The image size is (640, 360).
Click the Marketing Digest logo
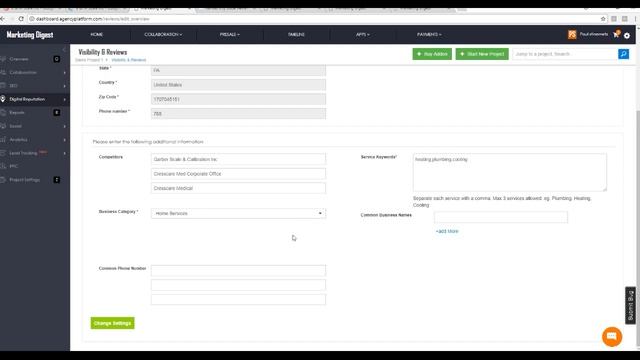30,35
